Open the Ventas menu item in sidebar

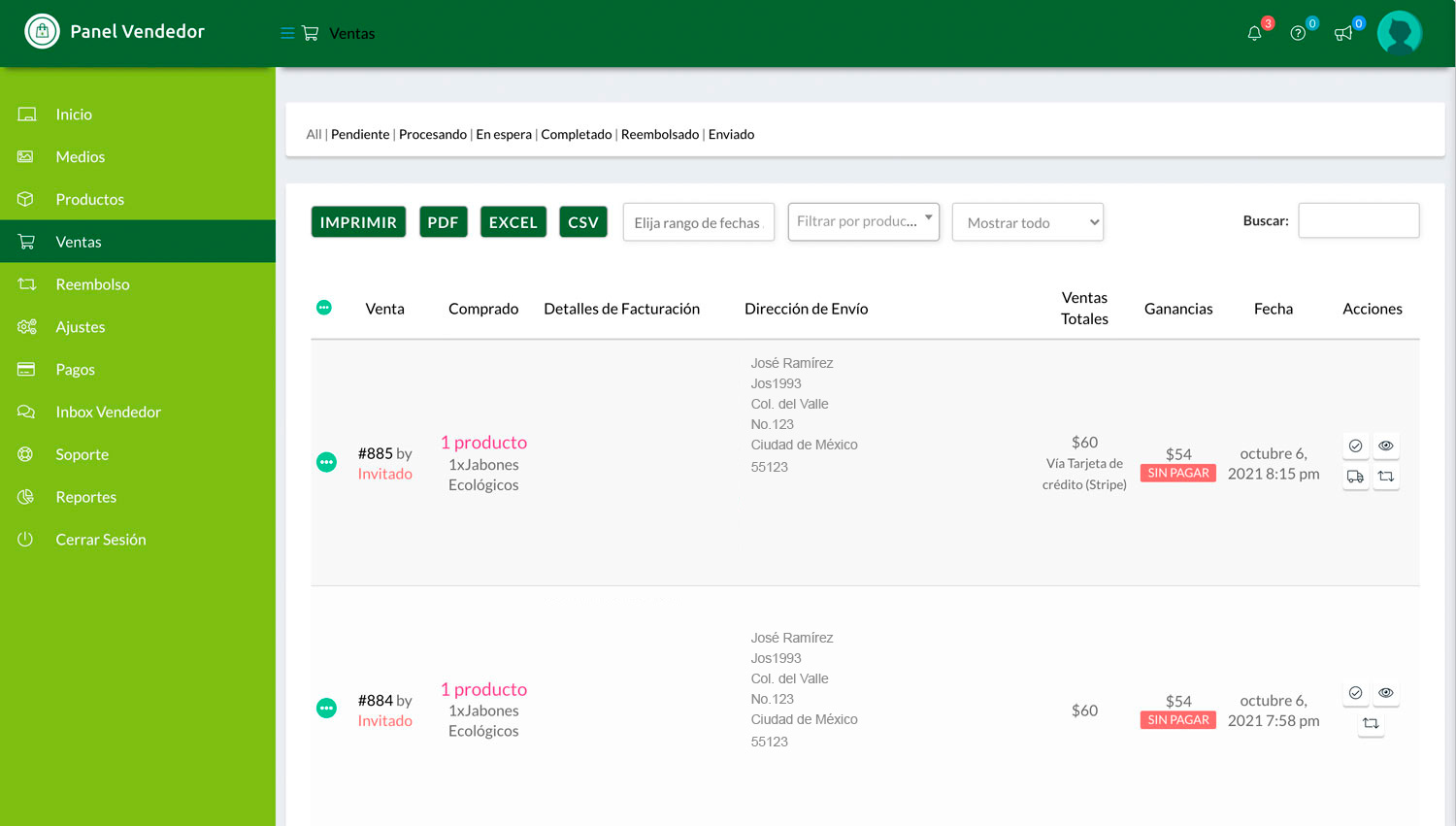coord(138,242)
